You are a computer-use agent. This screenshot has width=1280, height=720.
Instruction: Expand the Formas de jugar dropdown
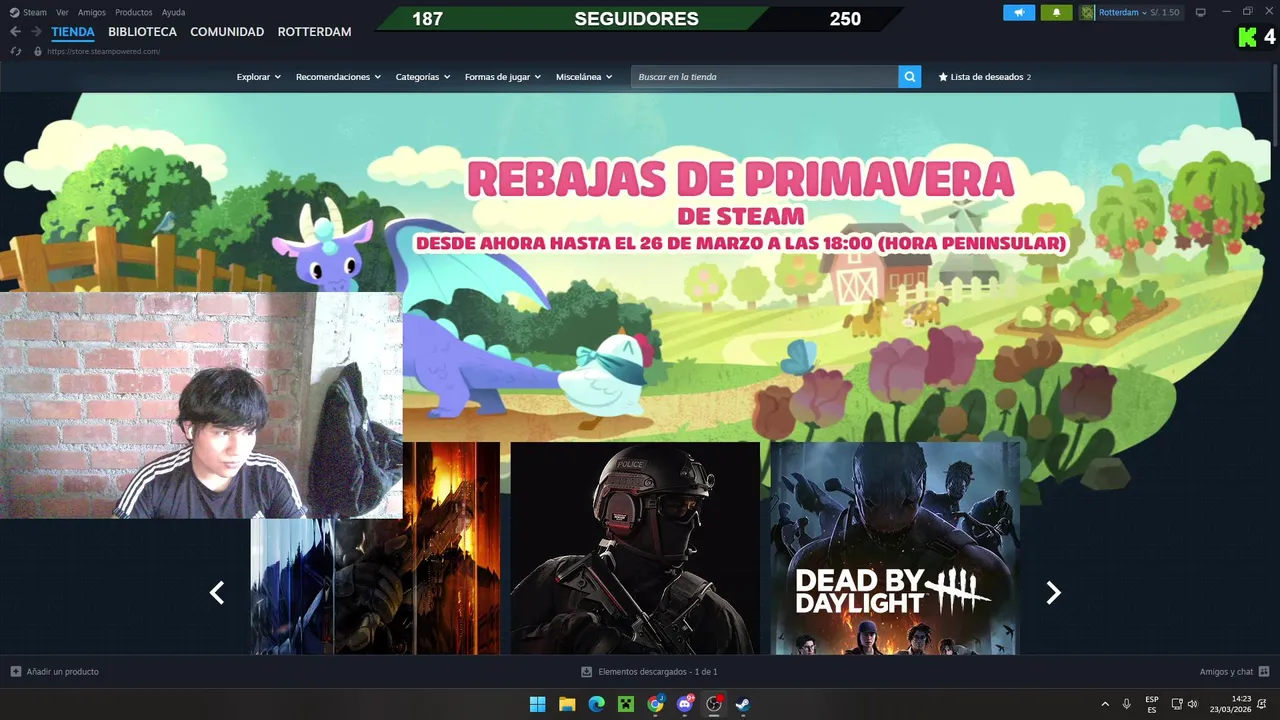point(502,77)
